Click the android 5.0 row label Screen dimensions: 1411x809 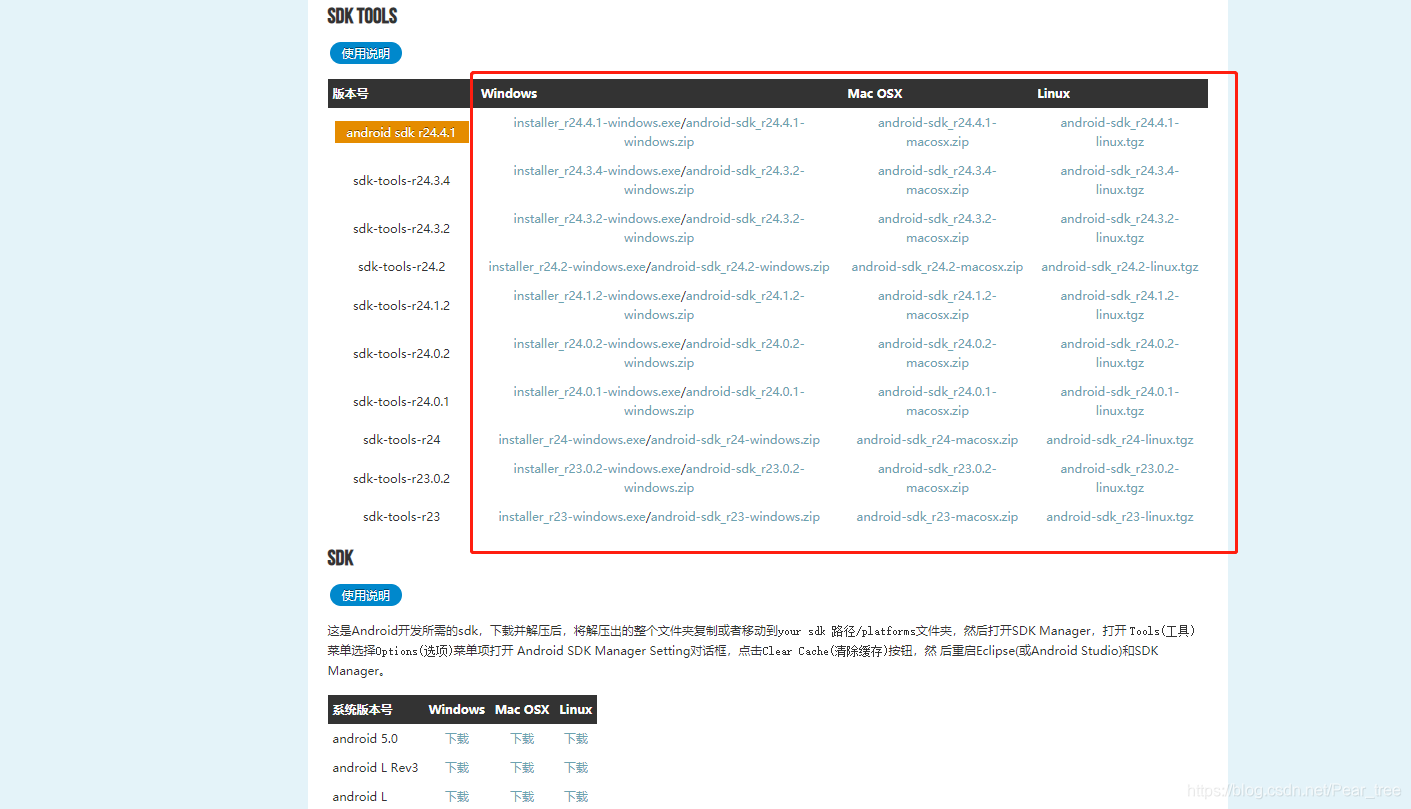365,738
